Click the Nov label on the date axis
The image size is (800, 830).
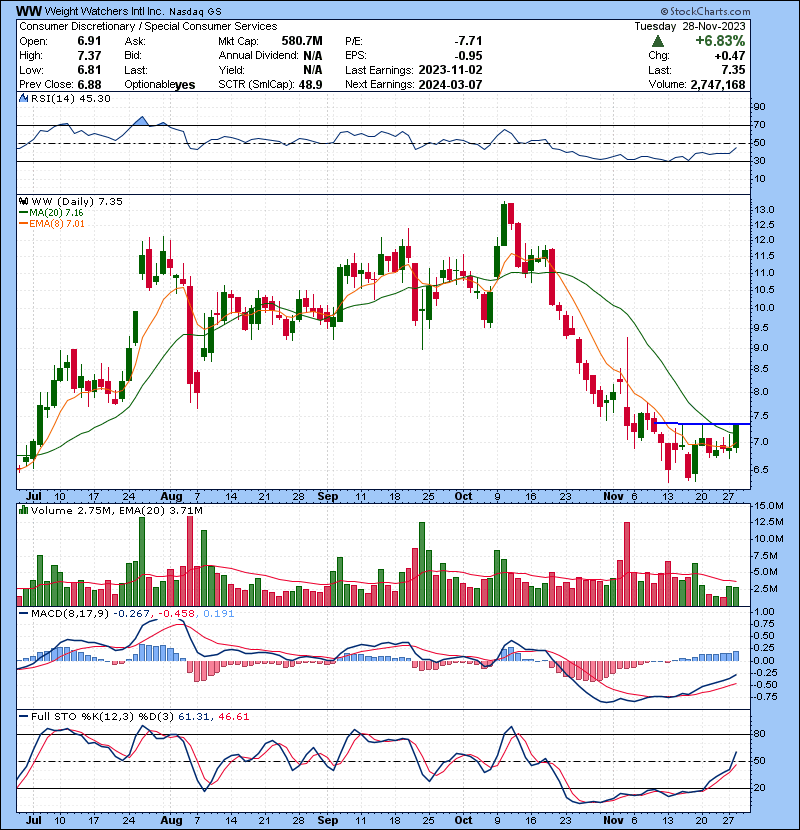(x=611, y=495)
